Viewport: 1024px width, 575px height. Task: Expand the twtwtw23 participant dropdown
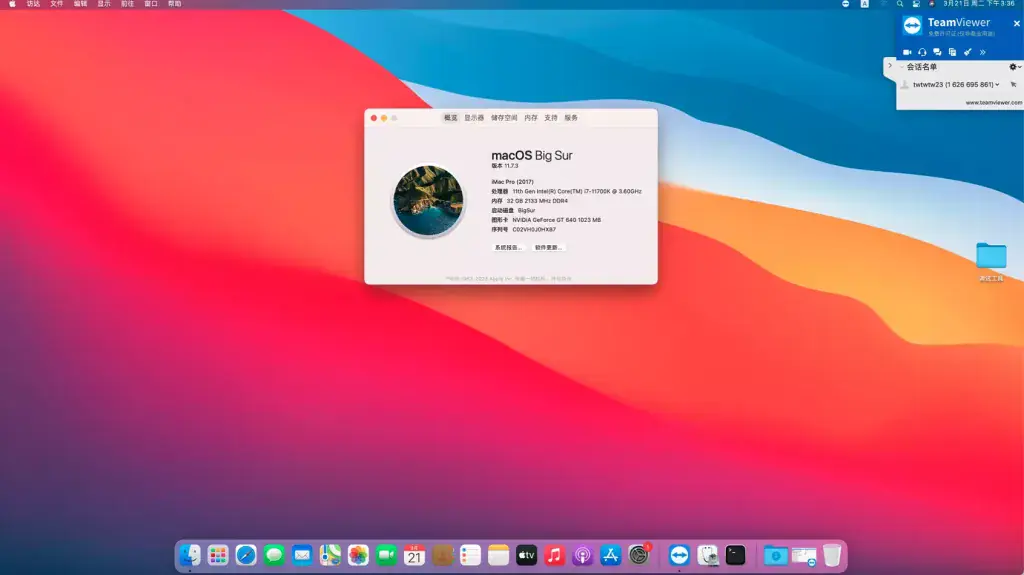pos(997,84)
